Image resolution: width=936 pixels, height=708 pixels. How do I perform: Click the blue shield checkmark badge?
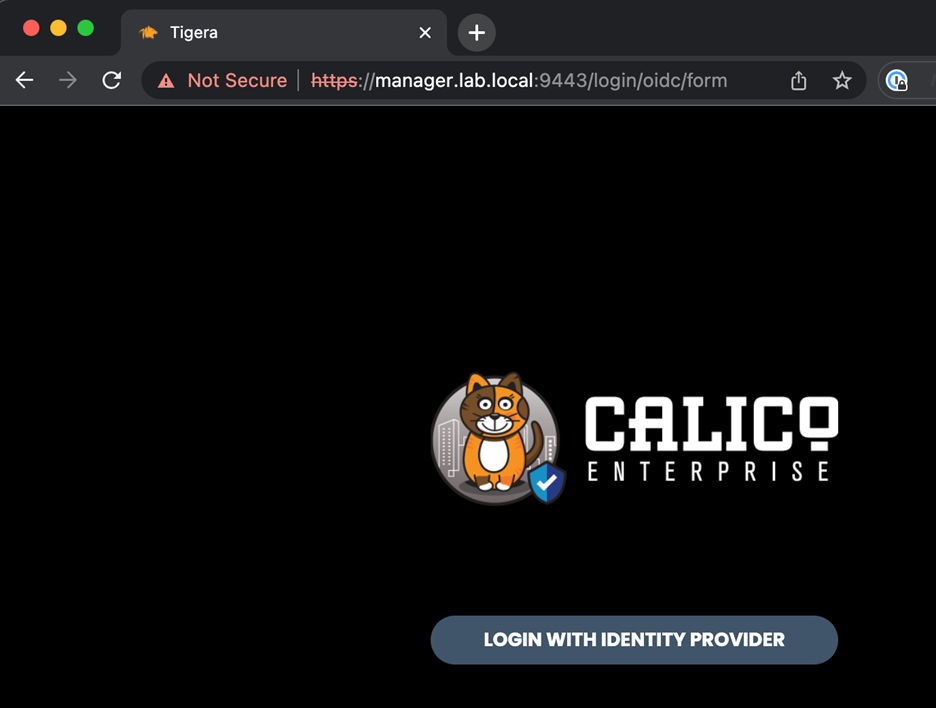tap(547, 483)
